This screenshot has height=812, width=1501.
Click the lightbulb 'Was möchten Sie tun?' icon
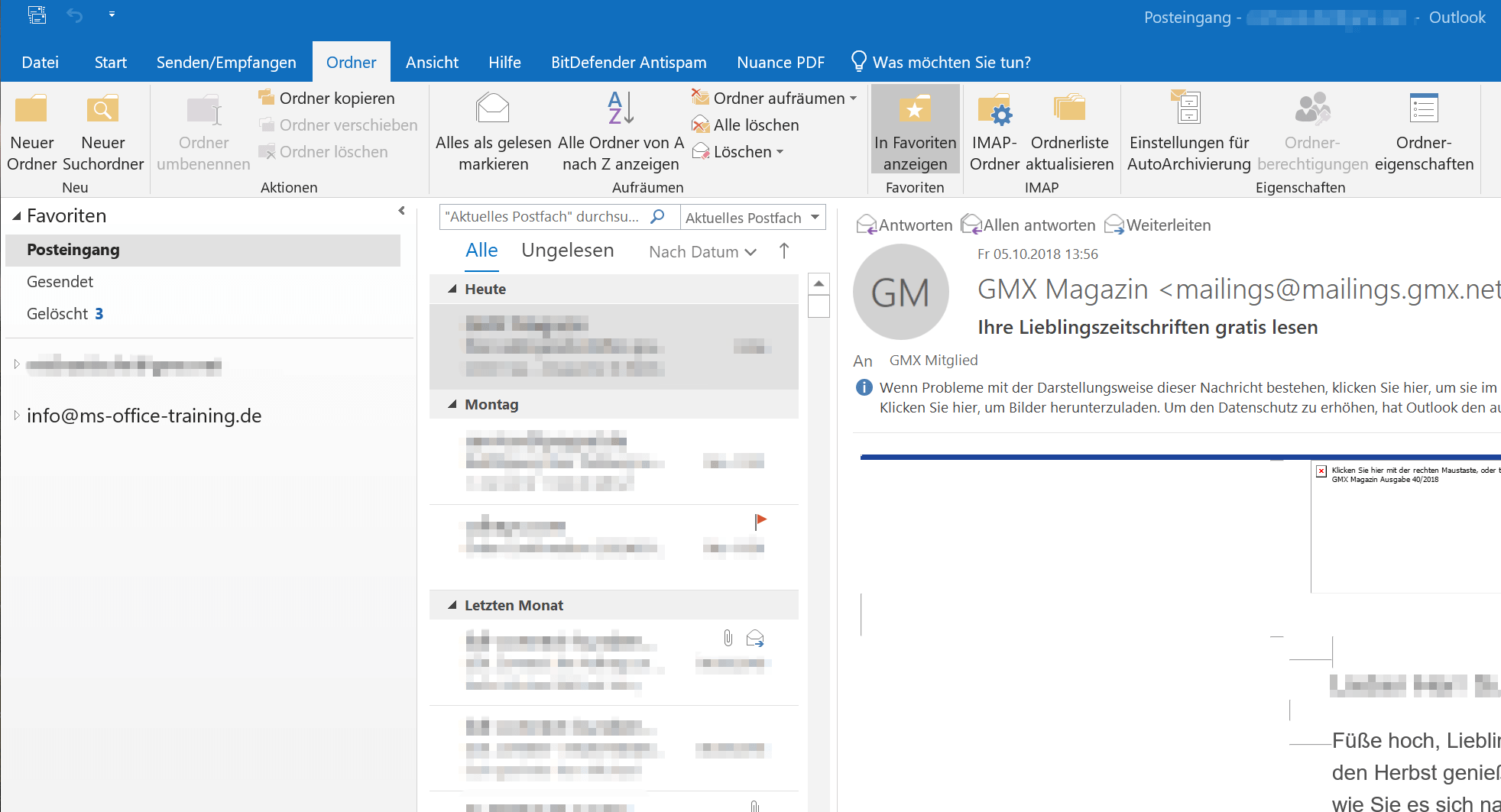click(x=858, y=61)
